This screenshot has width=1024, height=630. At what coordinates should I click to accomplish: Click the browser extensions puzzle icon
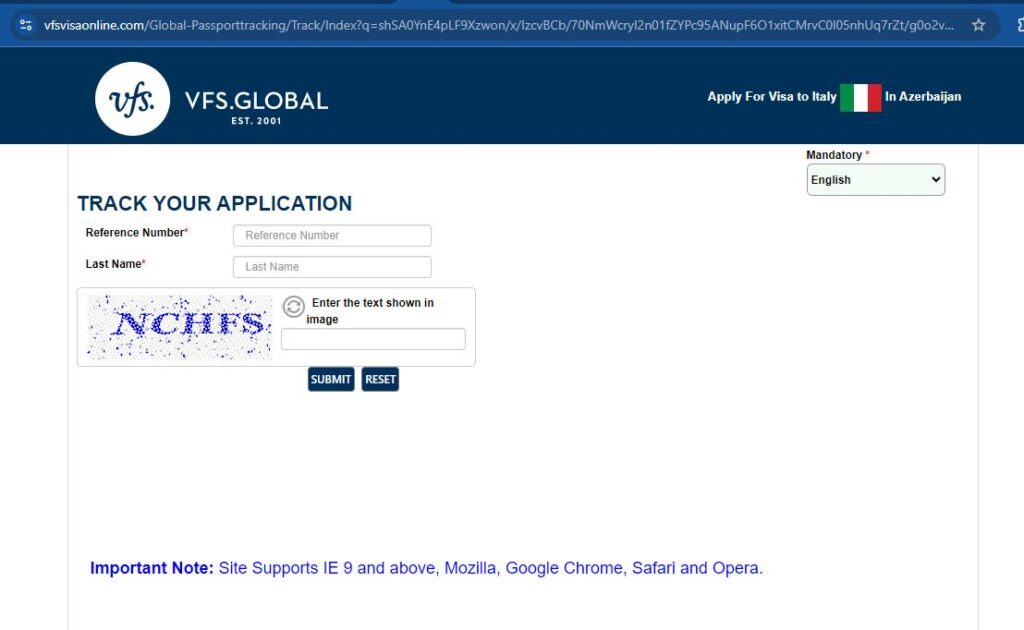(1021, 25)
